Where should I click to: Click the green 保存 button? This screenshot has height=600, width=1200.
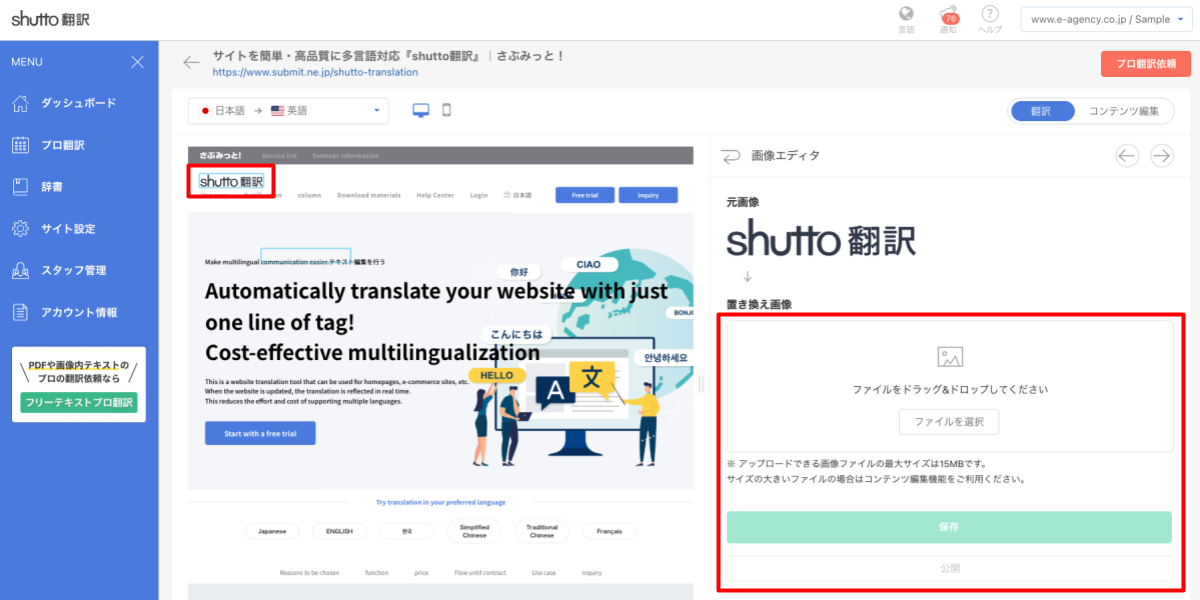(x=949, y=527)
